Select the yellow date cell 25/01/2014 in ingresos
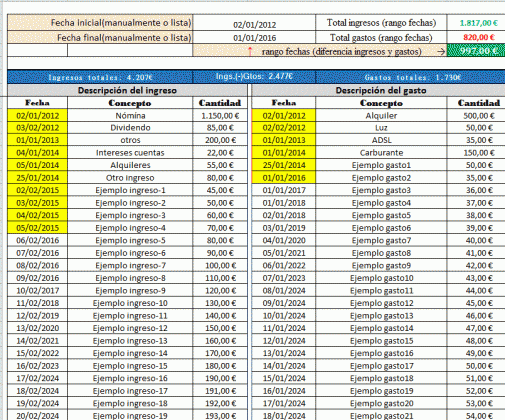The height and width of the screenshot is (420, 505). point(37,178)
